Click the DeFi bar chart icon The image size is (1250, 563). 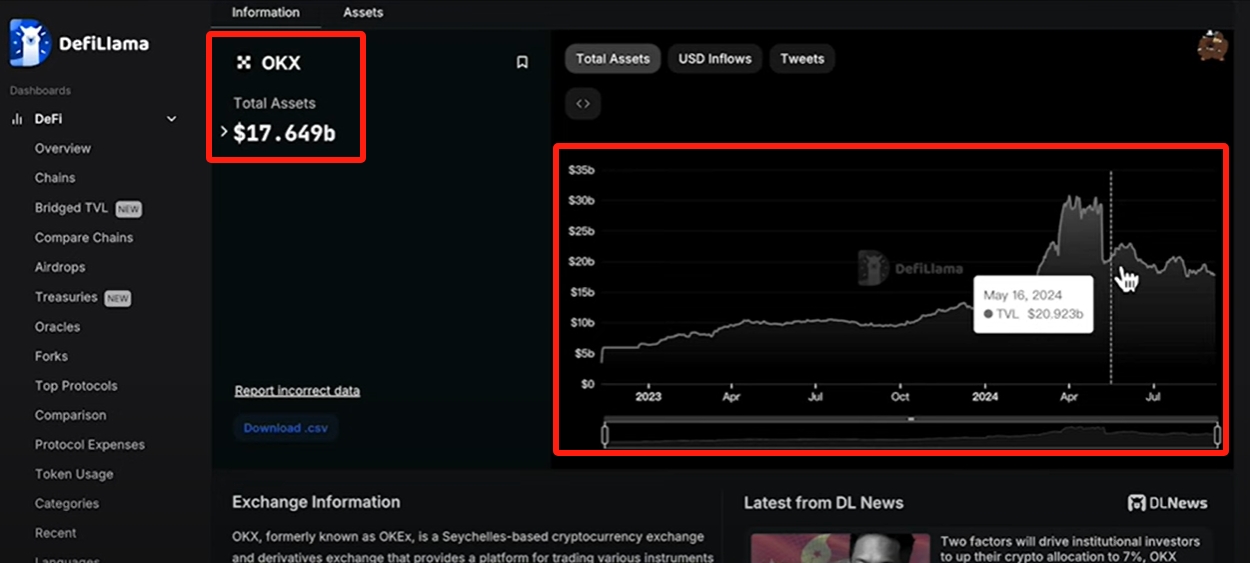pos(17,119)
